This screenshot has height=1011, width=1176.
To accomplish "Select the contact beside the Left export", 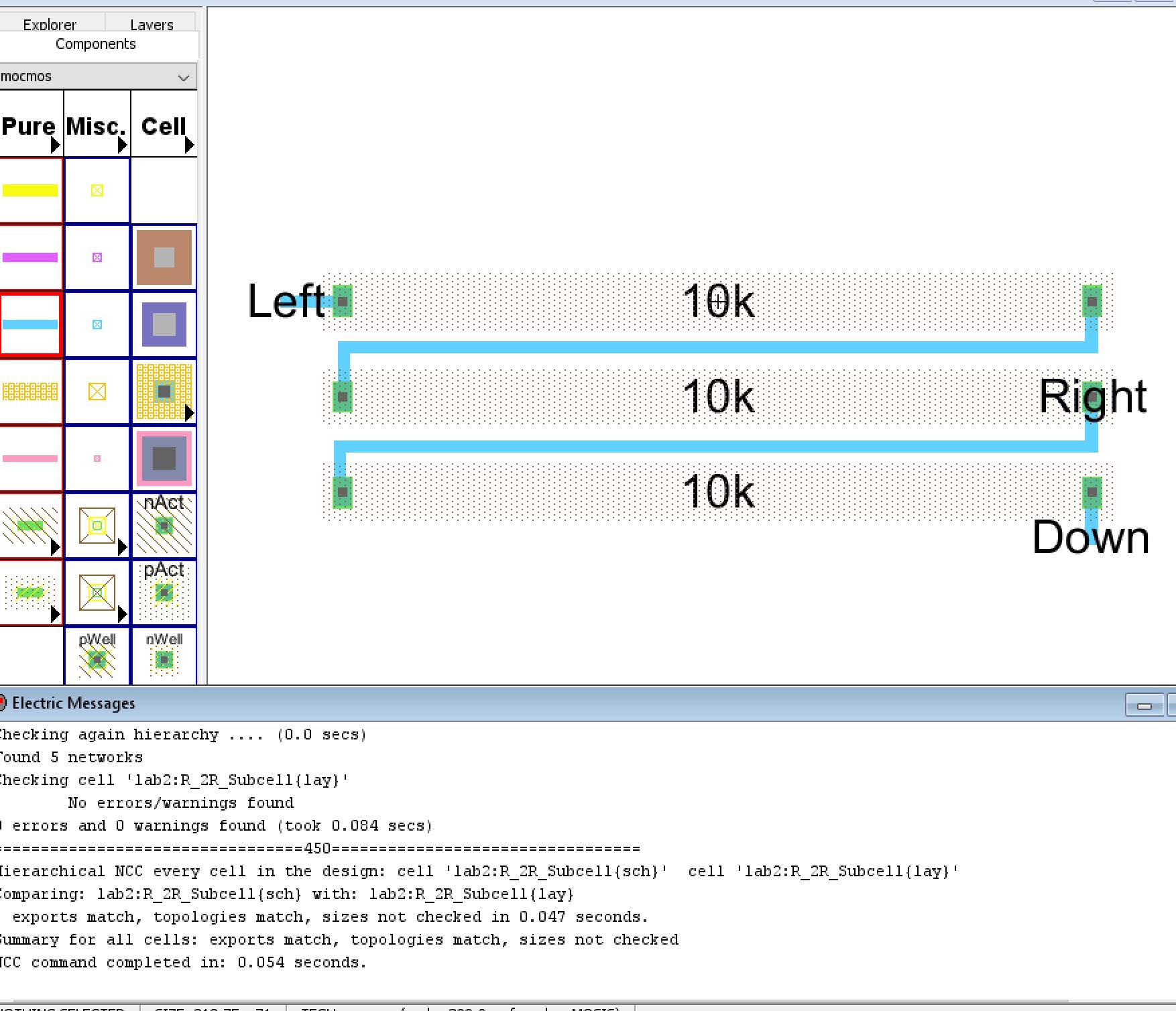I will coord(343,301).
